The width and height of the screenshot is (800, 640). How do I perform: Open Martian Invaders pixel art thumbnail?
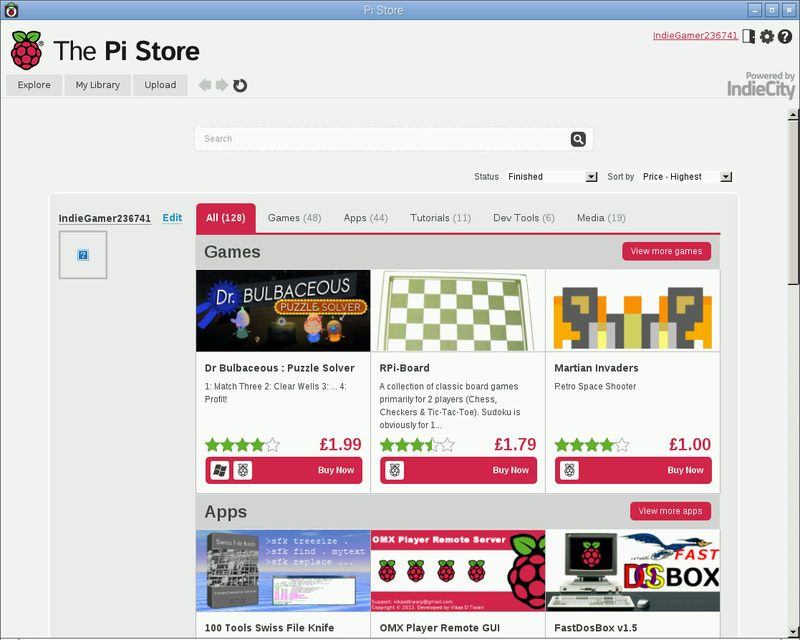(x=633, y=310)
